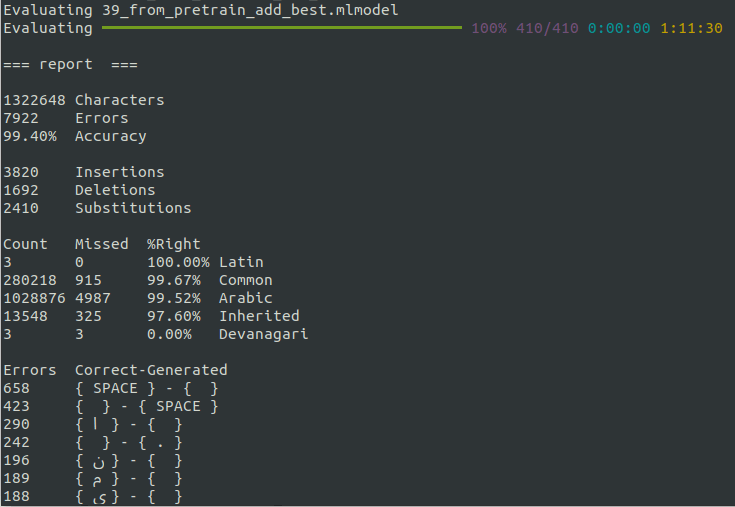
Task: Click the 3820 Insertions line
Action: 84,172
